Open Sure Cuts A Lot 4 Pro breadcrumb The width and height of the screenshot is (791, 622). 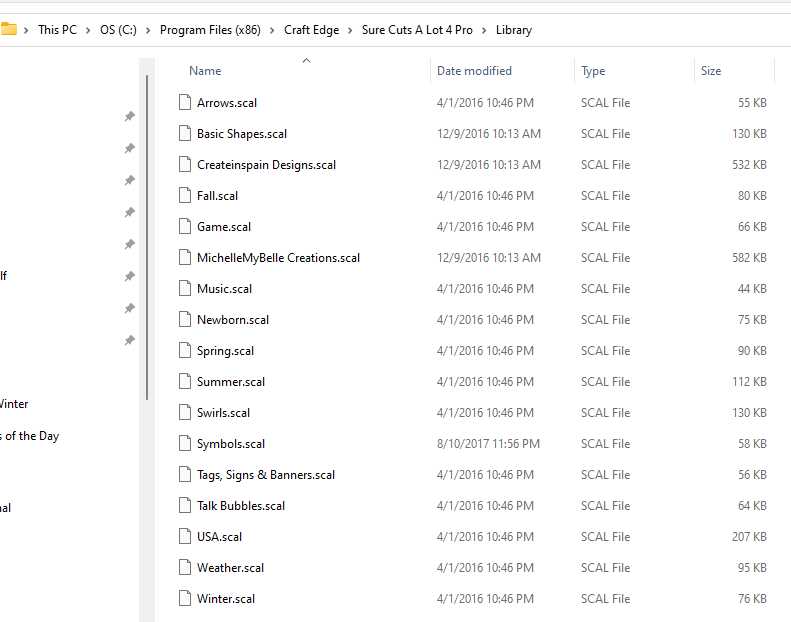tap(417, 30)
